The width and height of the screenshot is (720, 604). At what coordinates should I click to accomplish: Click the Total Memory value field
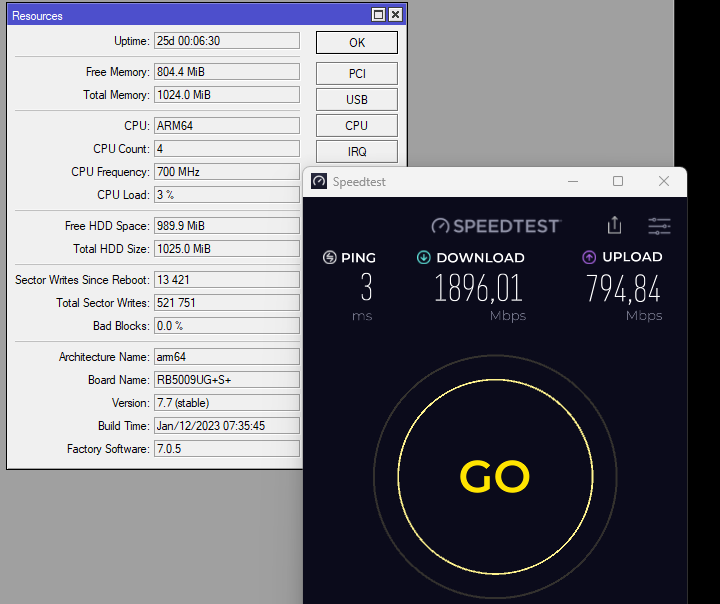tap(227, 95)
